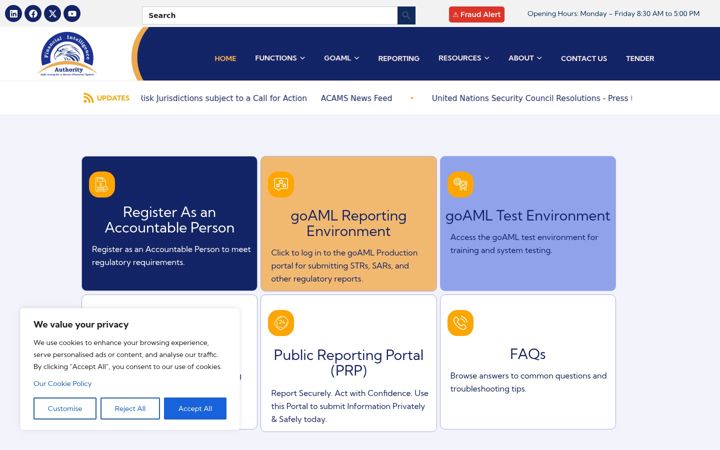The height and width of the screenshot is (450, 720).
Task: Click the Register As an Accountable Person icon
Action: 102,185
